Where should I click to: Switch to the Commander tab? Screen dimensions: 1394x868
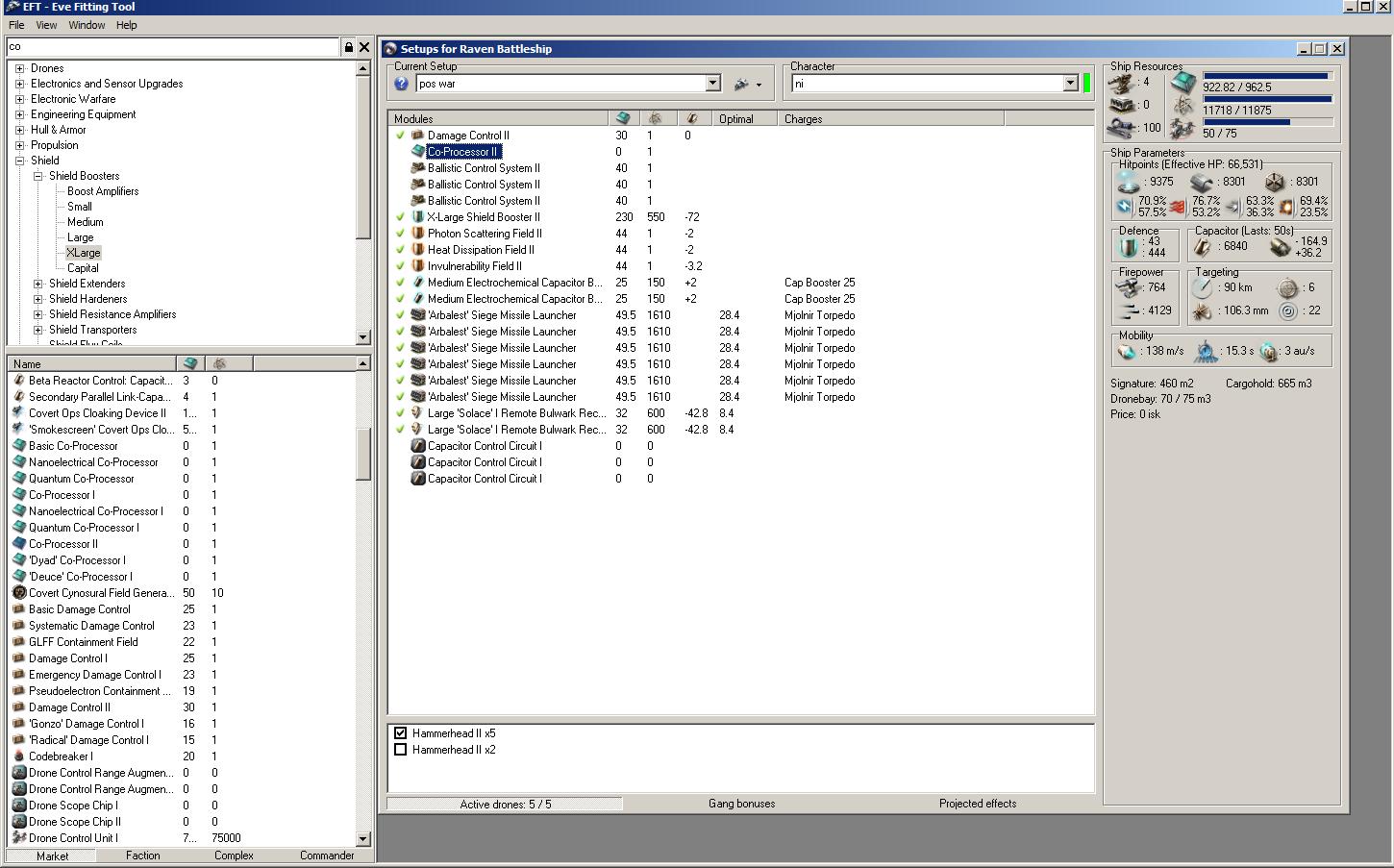[327, 856]
